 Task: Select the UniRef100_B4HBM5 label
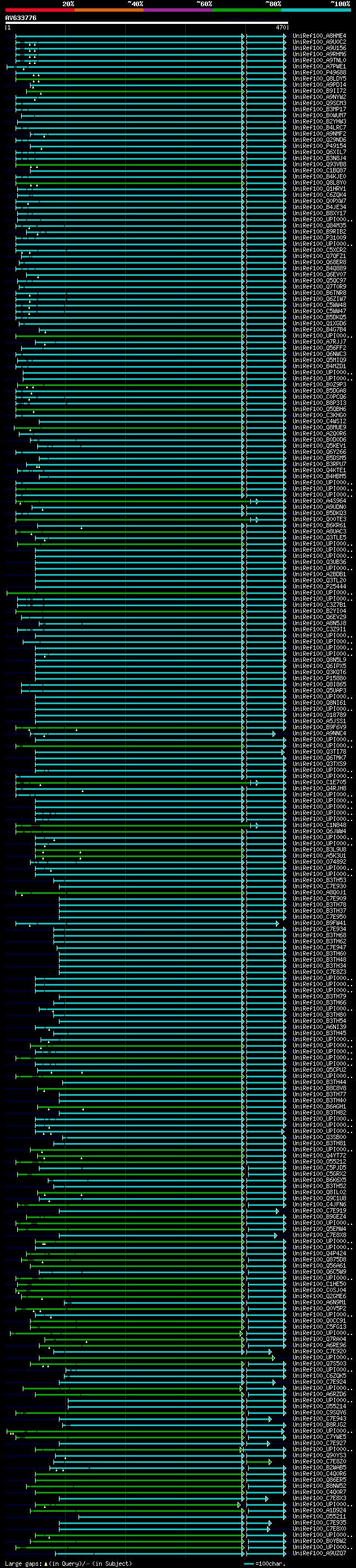point(319,476)
